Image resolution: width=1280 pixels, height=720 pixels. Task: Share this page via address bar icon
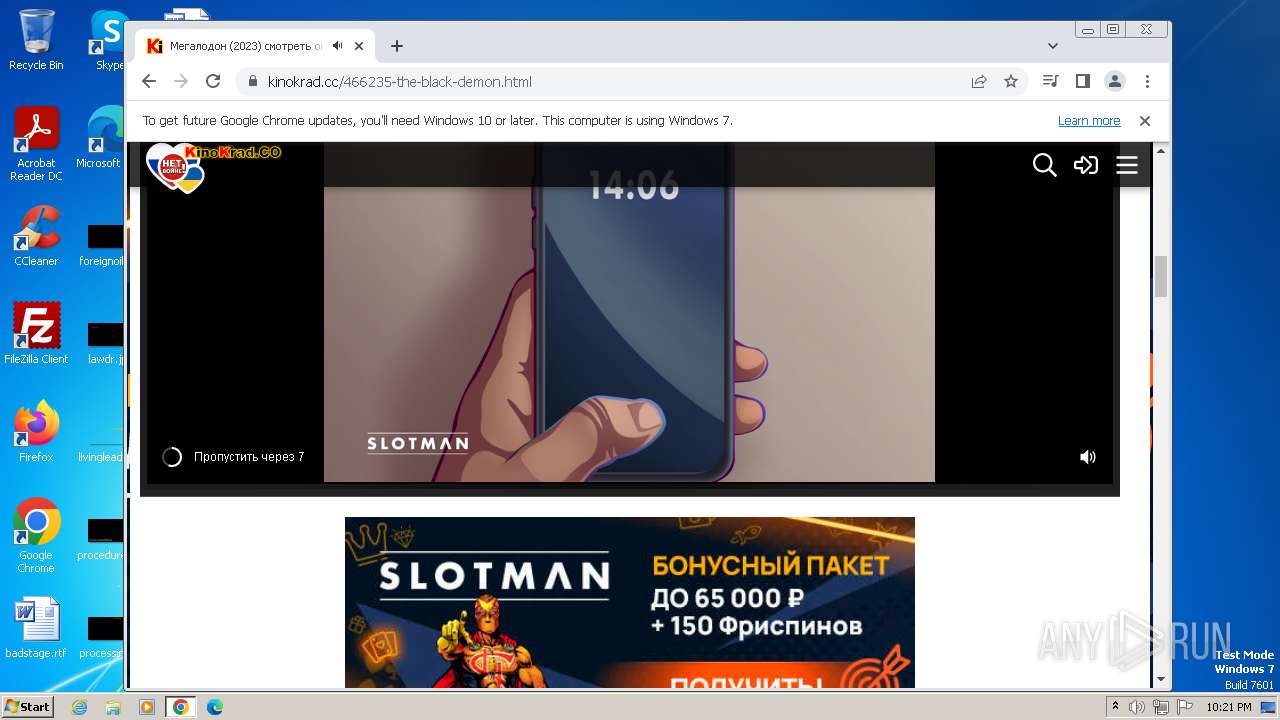(x=979, y=82)
